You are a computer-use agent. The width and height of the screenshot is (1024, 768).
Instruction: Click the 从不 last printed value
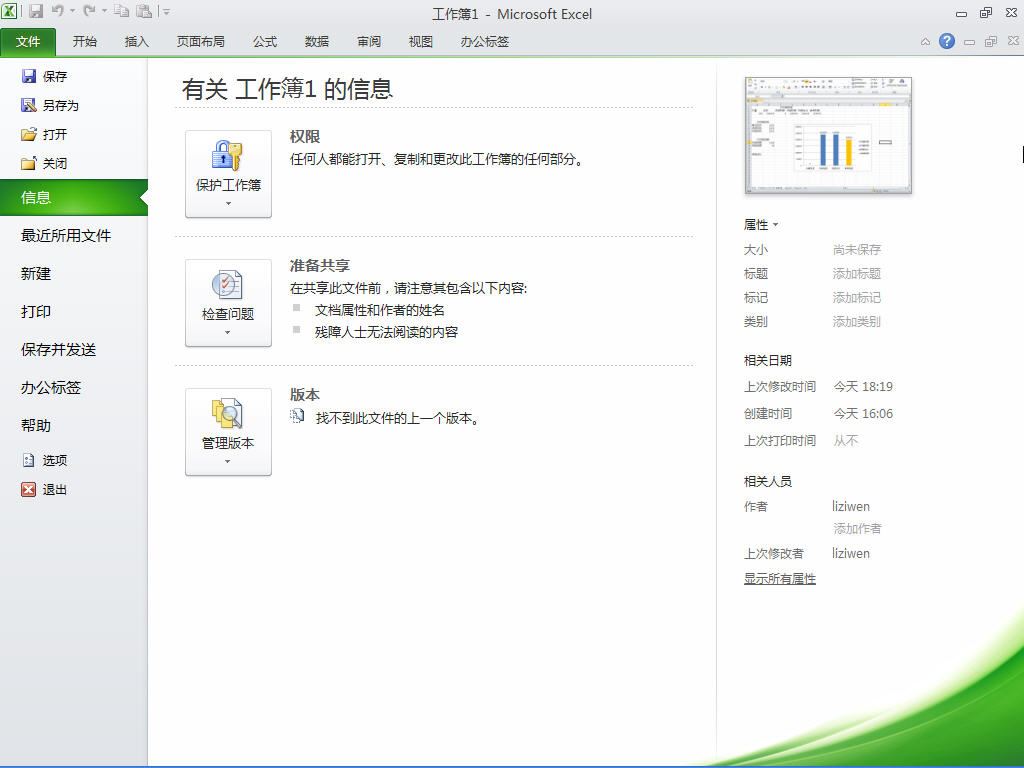[x=846, y=441]
